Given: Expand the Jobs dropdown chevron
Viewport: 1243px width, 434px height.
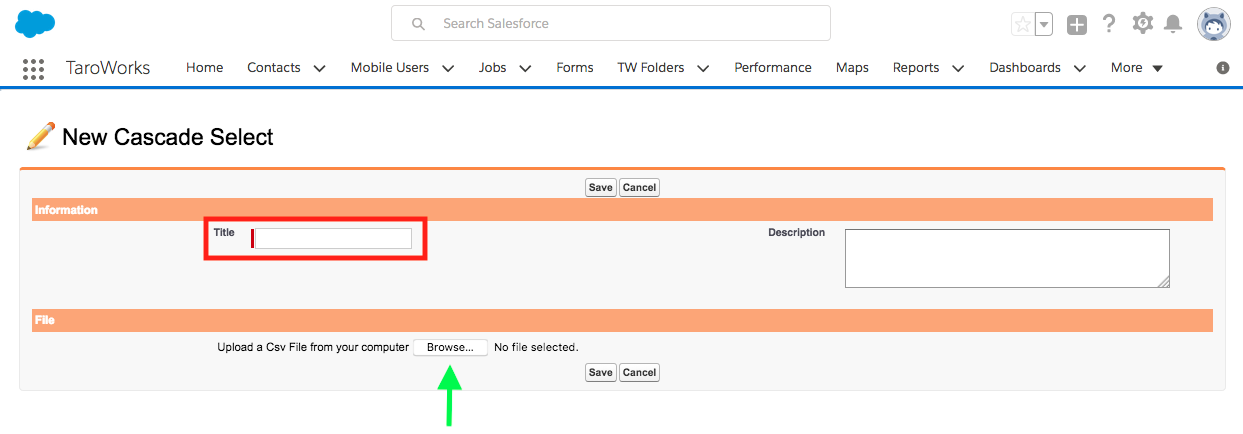Looking at the screenshot, I should [525, 68].
